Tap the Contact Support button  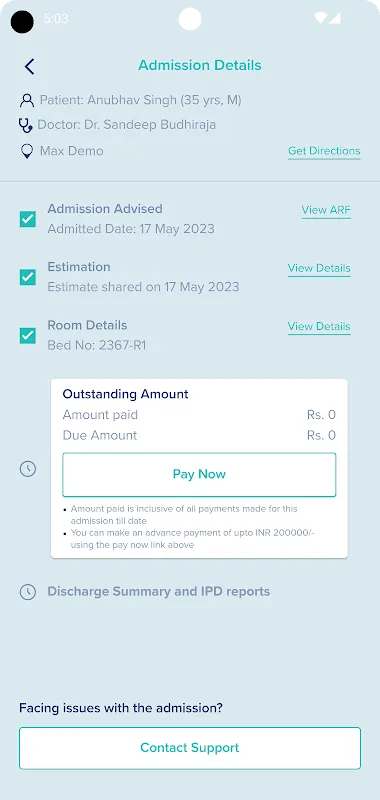click(x=190, y=748)
